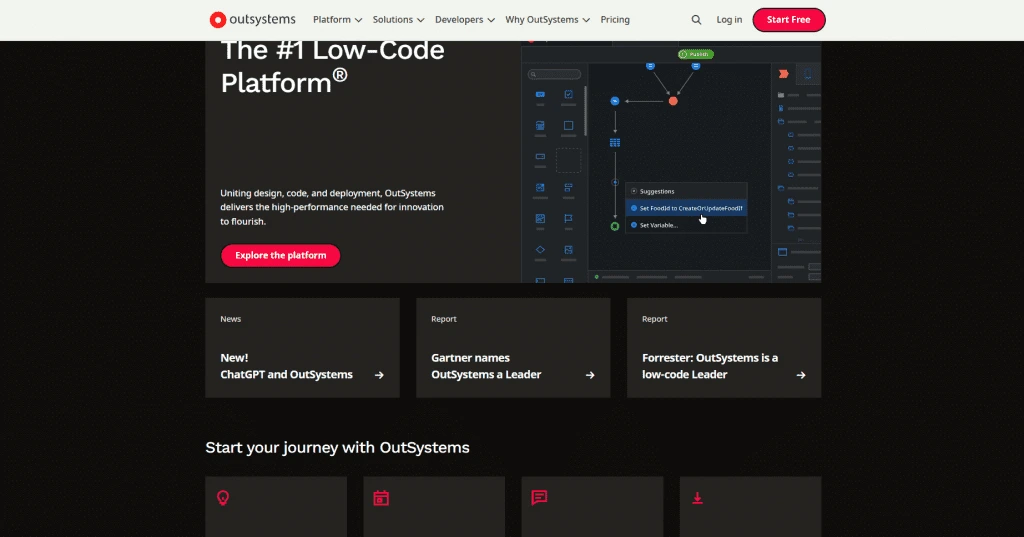Click arrow on Gartner report card

coord(590,375)
